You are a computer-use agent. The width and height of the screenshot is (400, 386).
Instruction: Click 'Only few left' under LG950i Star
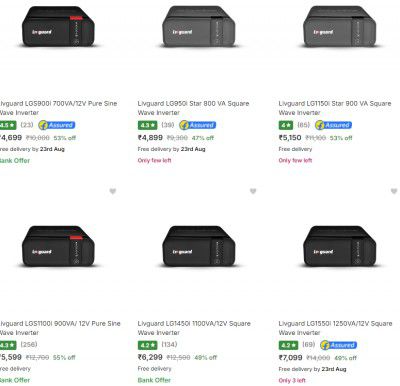pyautogui.click(x=155, y=160)
